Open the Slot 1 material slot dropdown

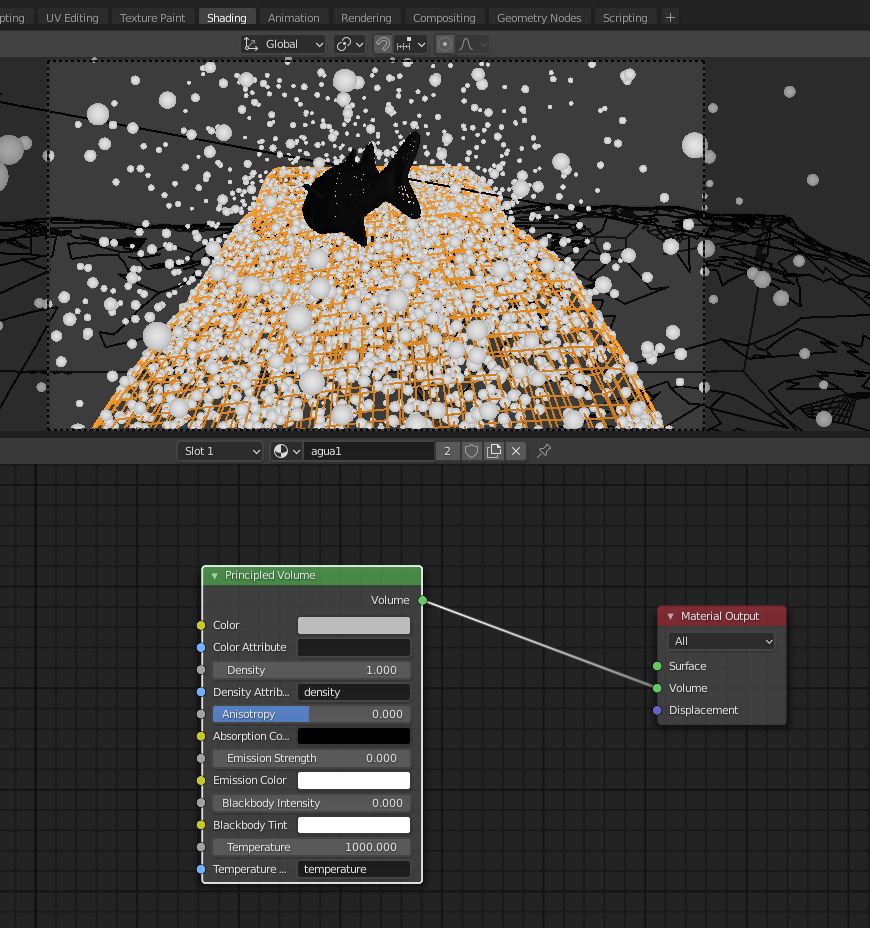coord(219,451)
